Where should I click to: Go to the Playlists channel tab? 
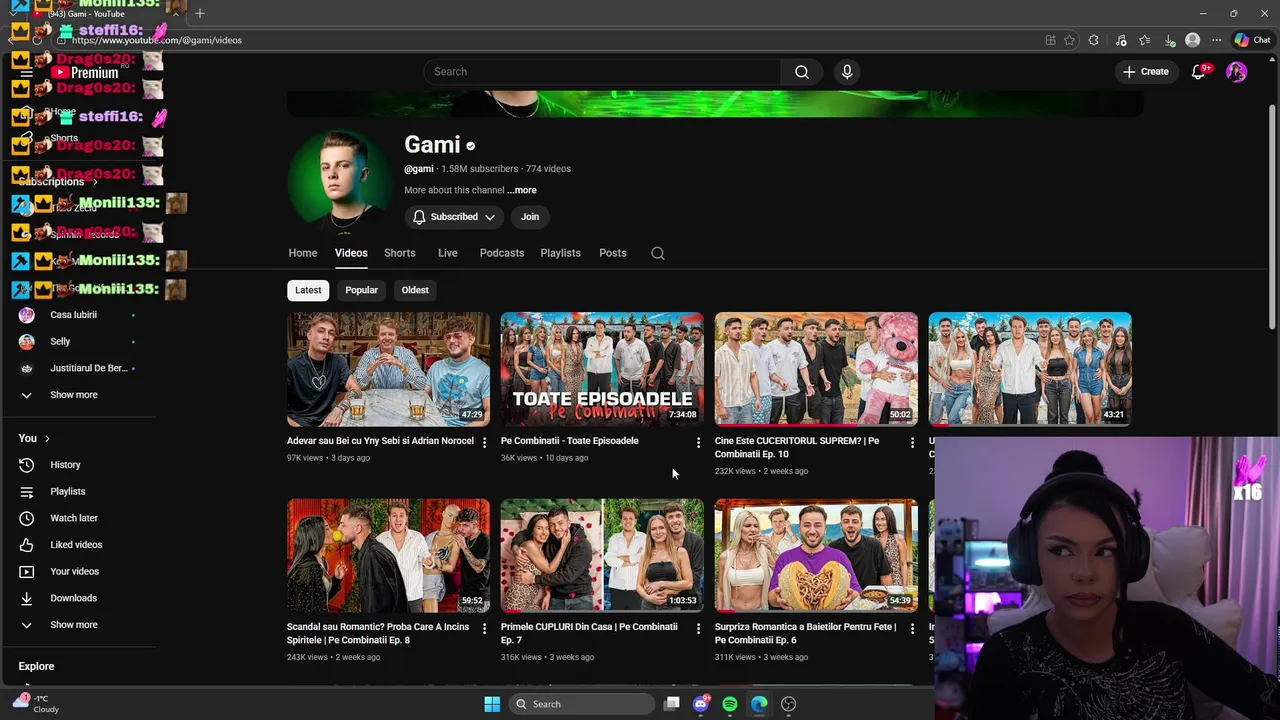point(561,253)
